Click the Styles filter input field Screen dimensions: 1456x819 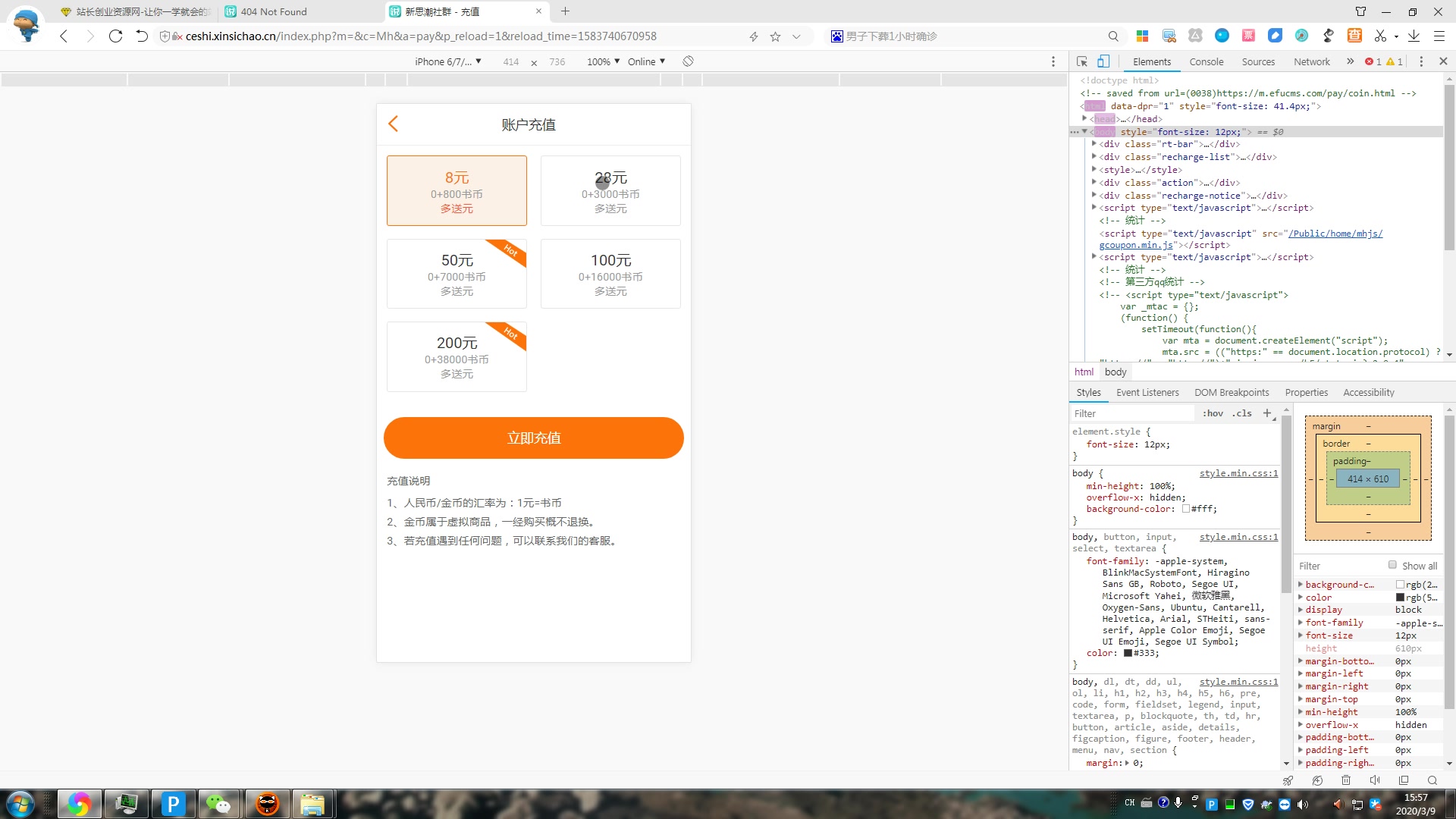pyautogui.click(x=1132, y=413)
